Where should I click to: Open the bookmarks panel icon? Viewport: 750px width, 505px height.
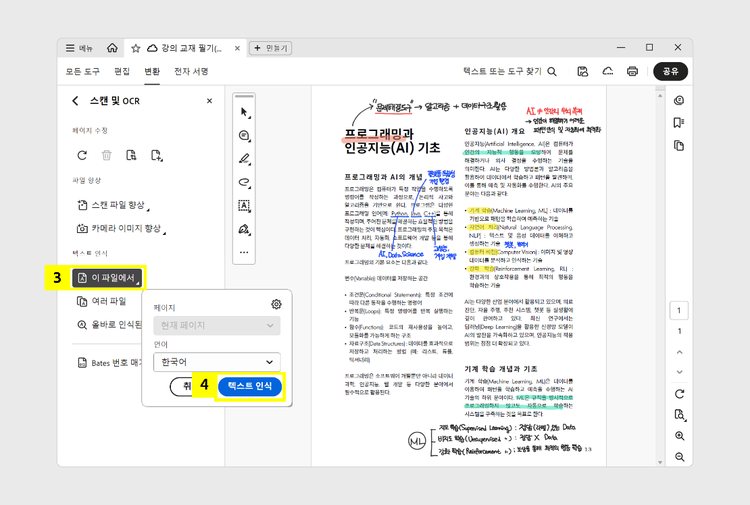pyautogui.click(x=679, y=123)
